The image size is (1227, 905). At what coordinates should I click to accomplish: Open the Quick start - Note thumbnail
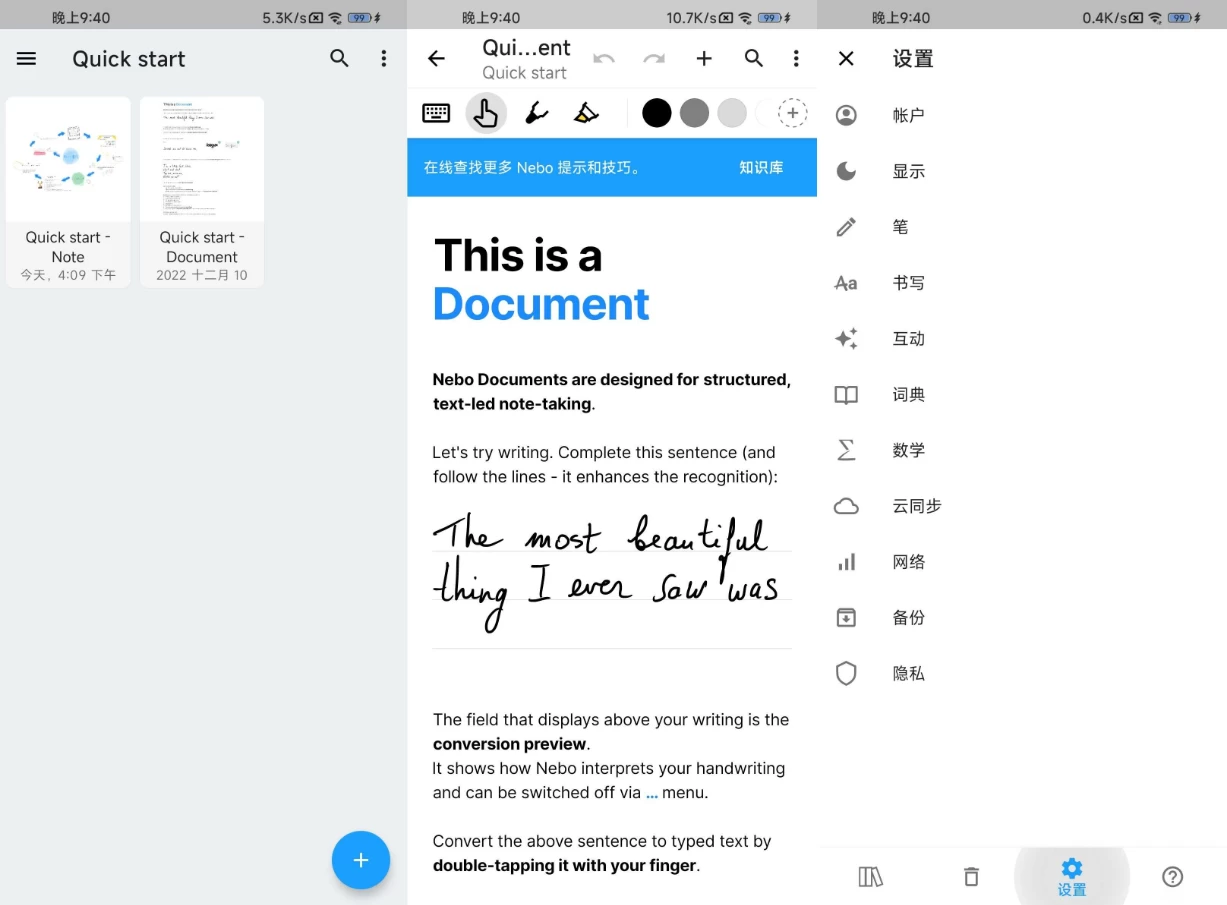(x=68, y=159)
